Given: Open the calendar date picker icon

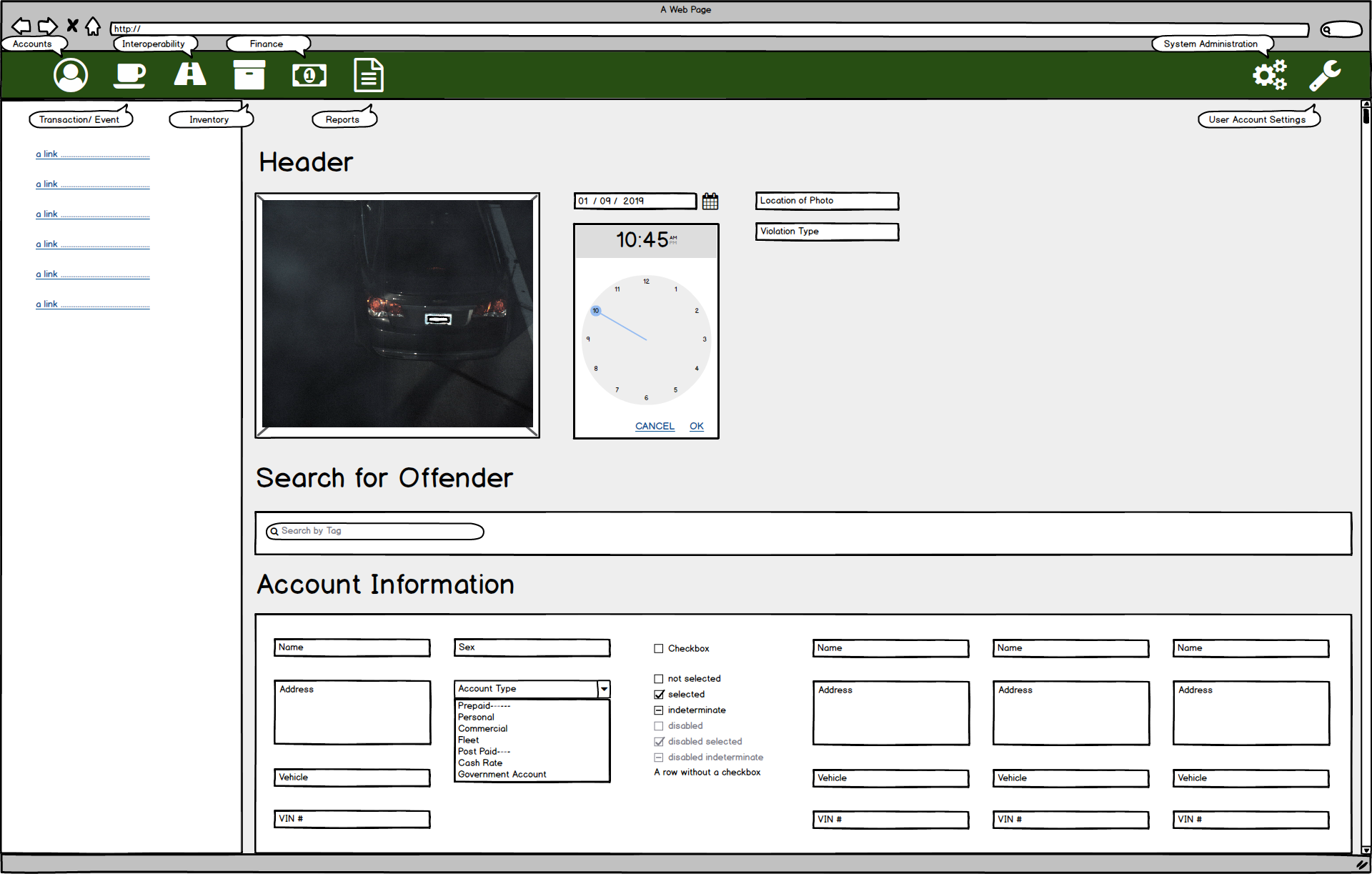Looking at the screenshot, I should 710,201.
